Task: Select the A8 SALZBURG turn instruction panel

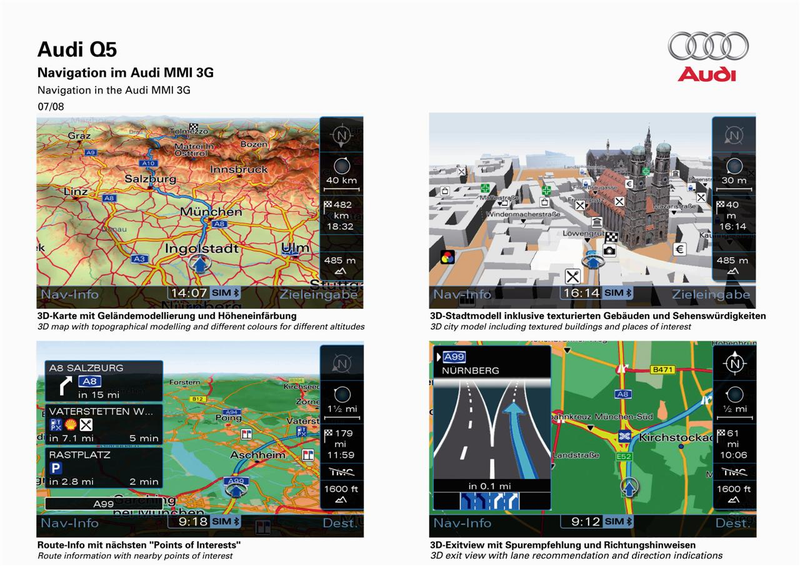Action: 104,381
